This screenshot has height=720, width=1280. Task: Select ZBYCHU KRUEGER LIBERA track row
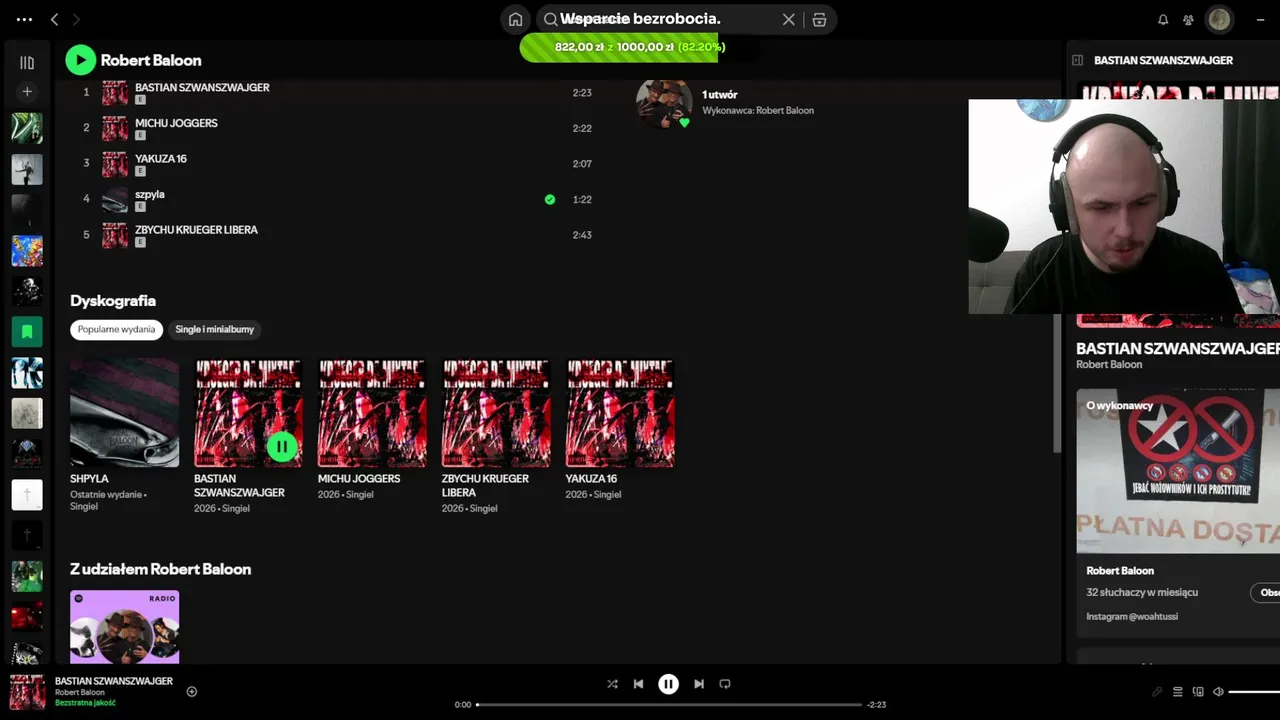[x=336, y=235]
